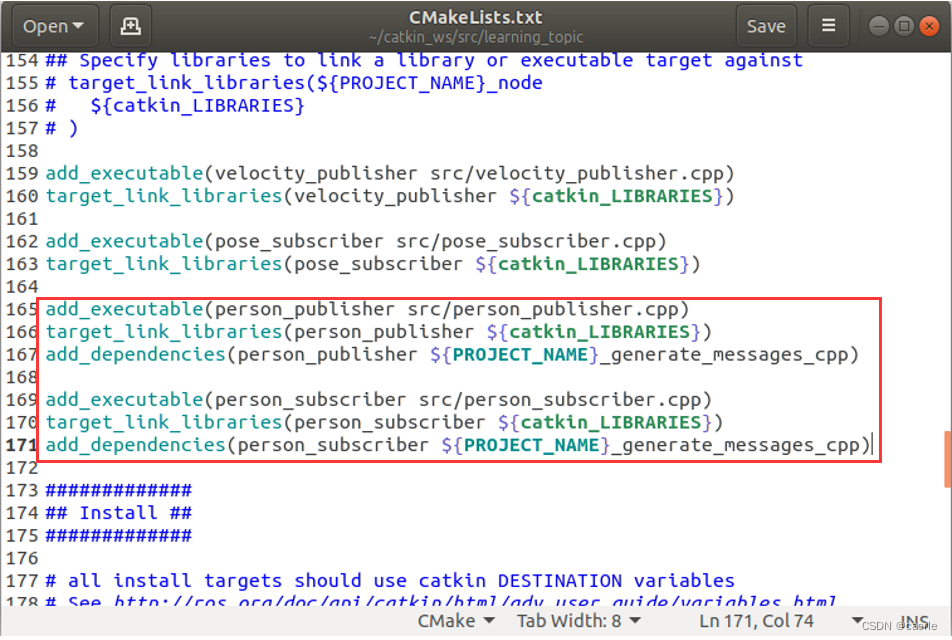Open the file chooser with the Open button
The height and width of the screenshot is (640, 952).
[x=53, y=26]
